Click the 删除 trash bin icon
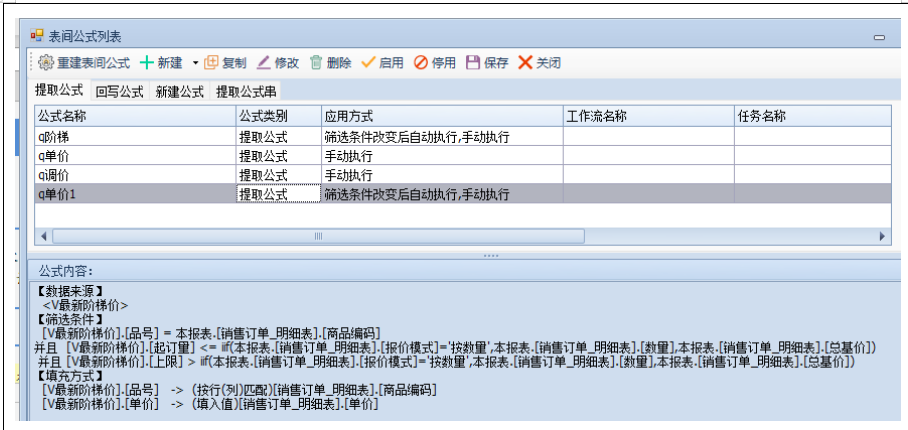The width and height of the screenshot is (908, 430). click(x=316, y=62)
